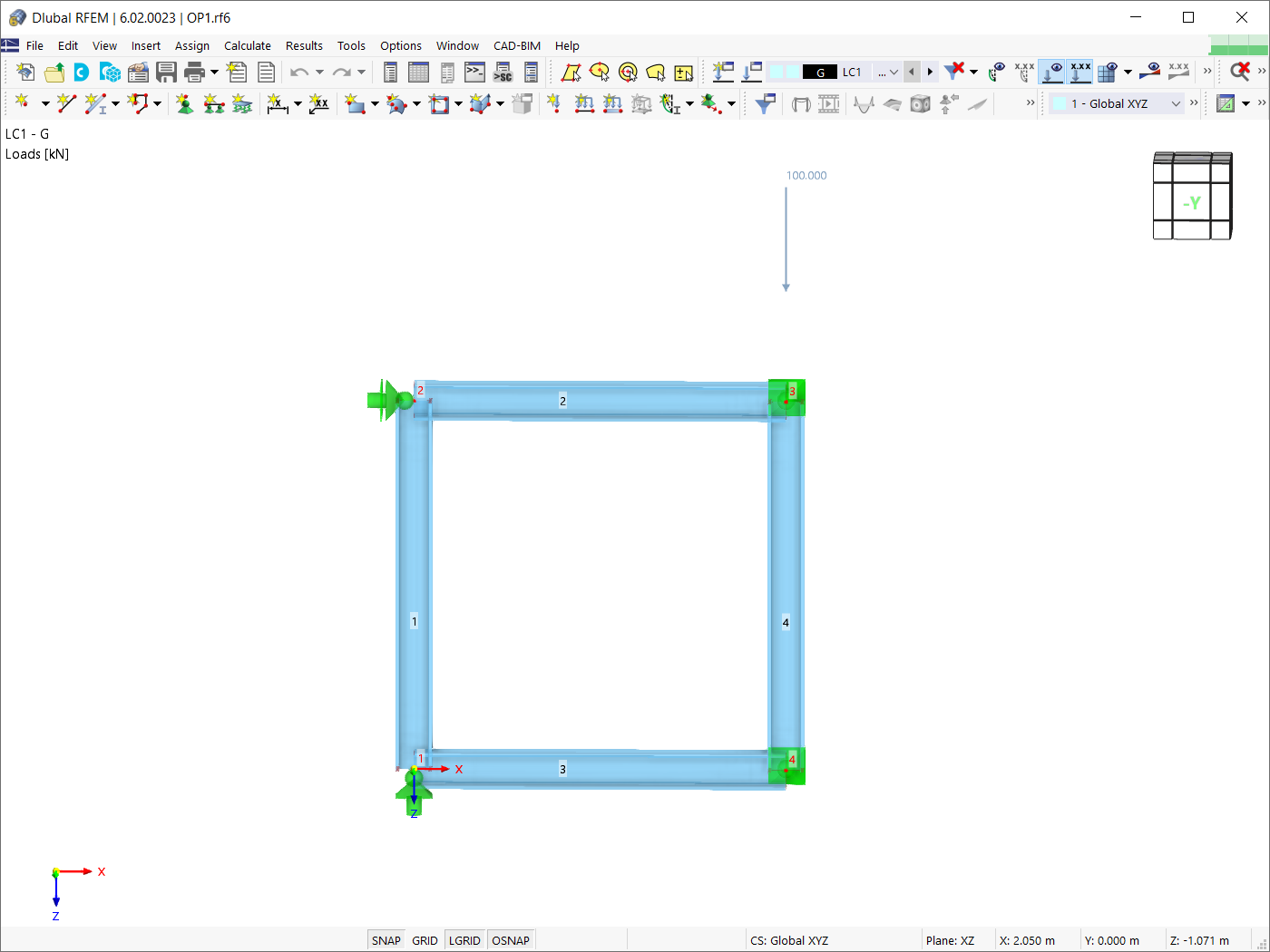
Task: Create a new opening tool
Action: pyautogui.click(x=439, y=103)
